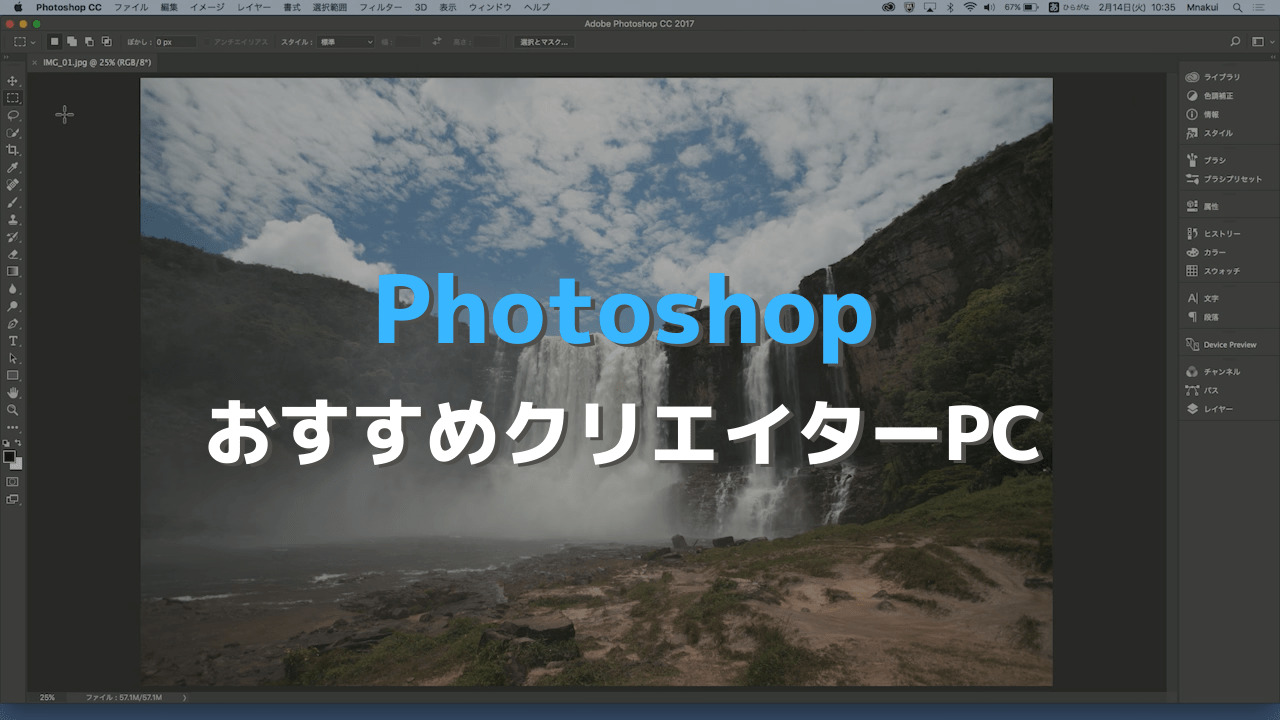
Task: Open the ヒストリー panel
Action: click(1214, 233)
